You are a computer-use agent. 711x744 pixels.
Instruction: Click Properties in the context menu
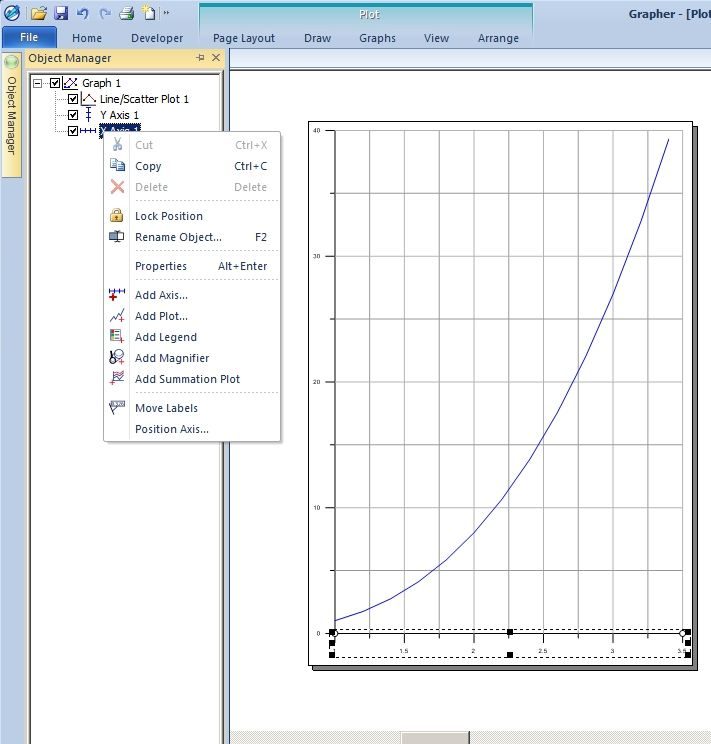[x=161, y=266]
